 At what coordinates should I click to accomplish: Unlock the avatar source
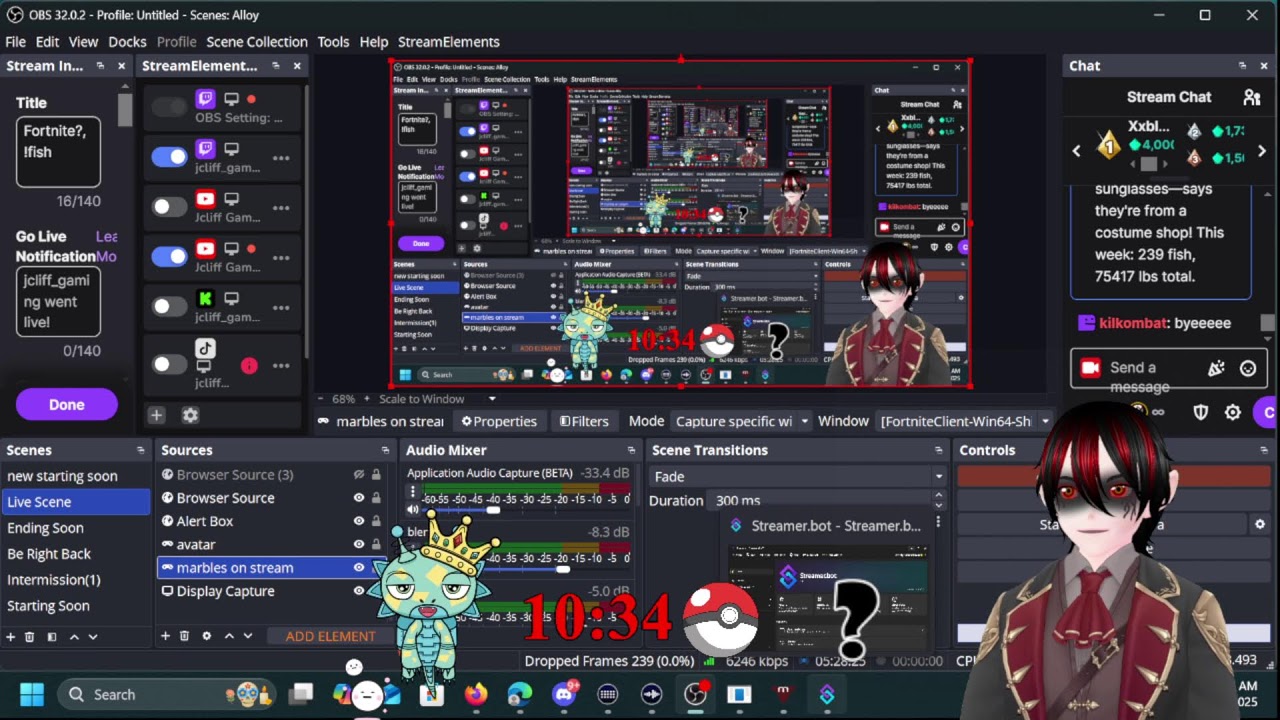click(376, 544)
